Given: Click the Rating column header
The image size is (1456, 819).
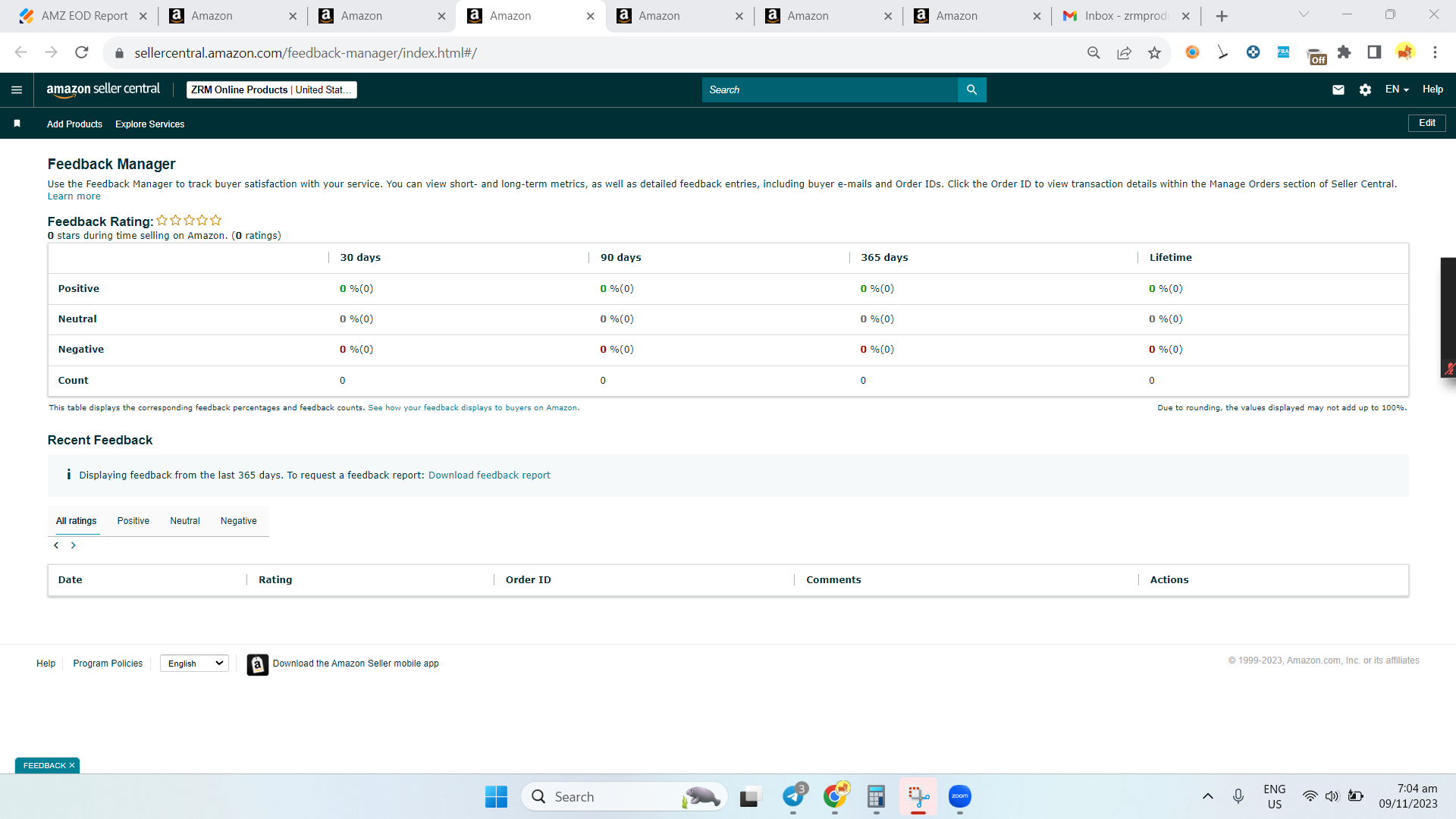Looking at the screenshot, I should click(x=275, y=580).
